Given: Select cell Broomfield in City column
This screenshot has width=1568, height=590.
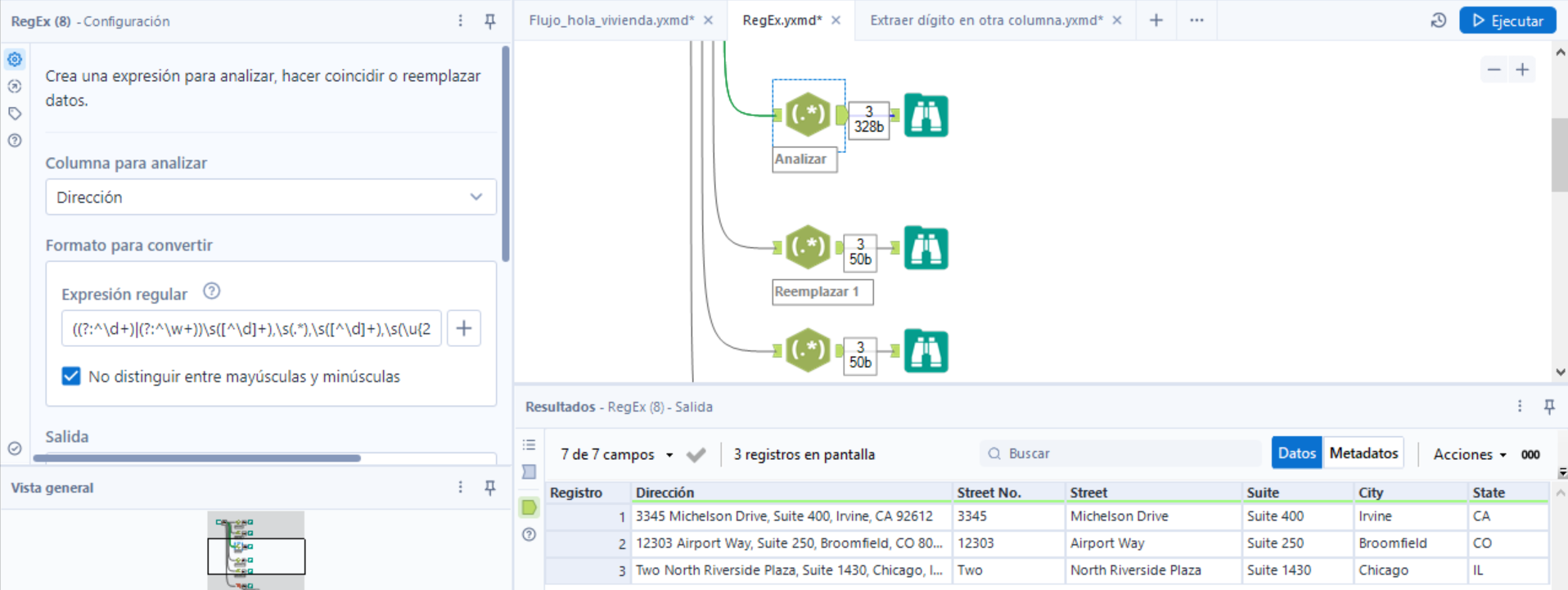Looking at the screenshot, I should pyautogui.click(x=1410, y=543).
